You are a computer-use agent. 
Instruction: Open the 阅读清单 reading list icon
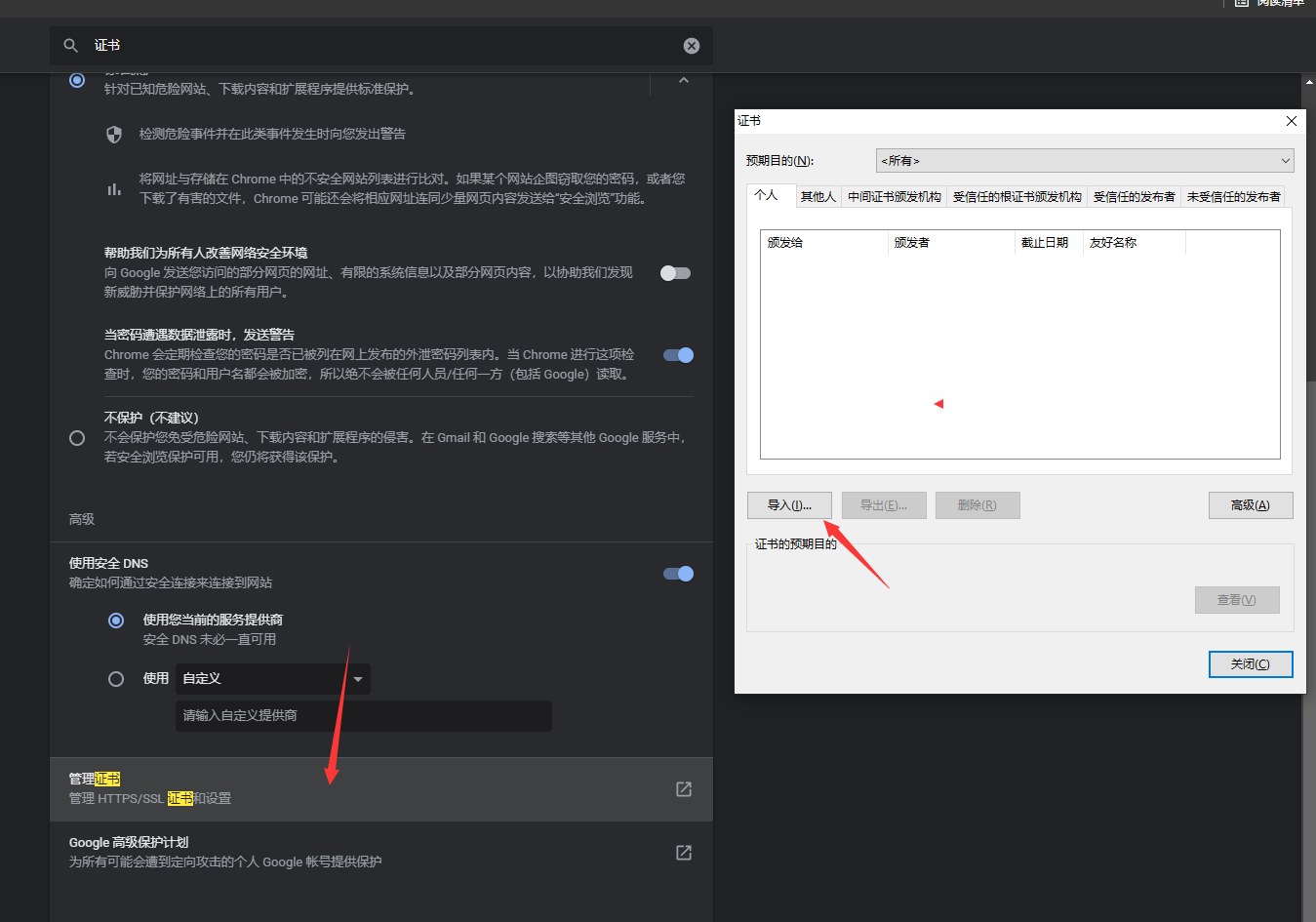pyautogui.click(x=1241, y=5)
